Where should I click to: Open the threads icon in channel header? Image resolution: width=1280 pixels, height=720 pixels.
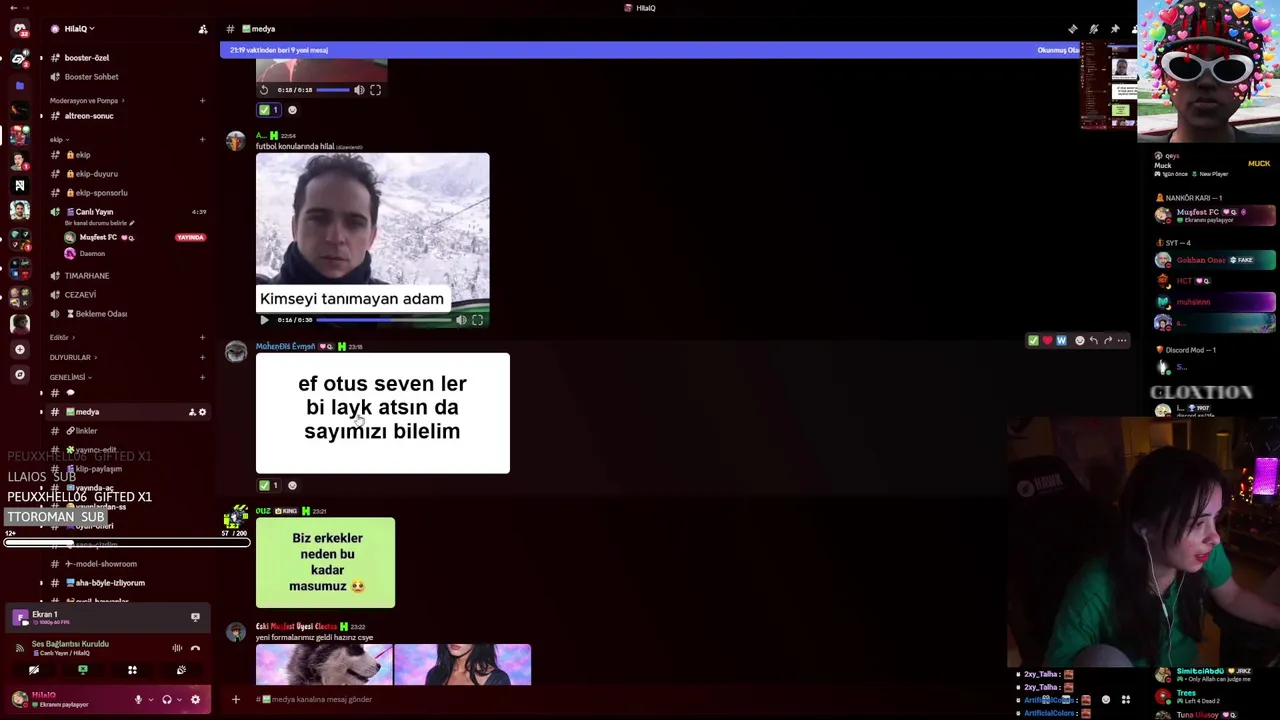pos(1073,29)
